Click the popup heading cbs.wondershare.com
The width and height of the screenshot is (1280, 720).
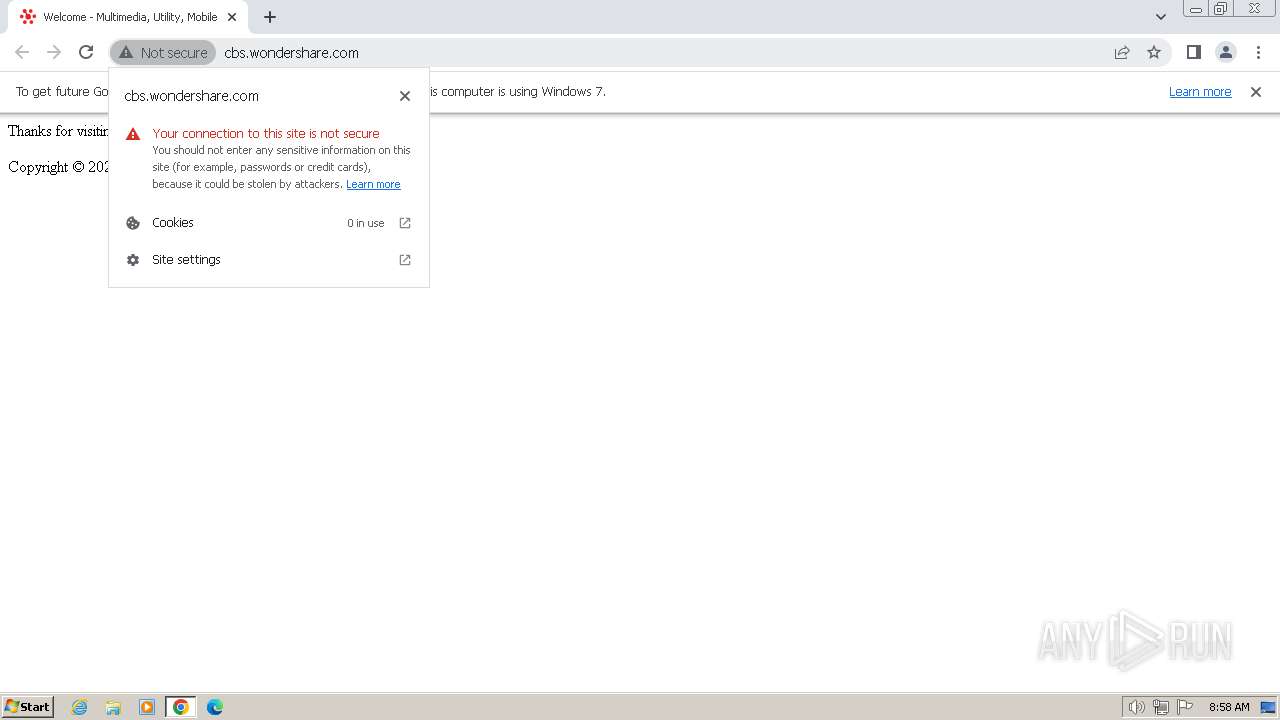coord(192,96)
